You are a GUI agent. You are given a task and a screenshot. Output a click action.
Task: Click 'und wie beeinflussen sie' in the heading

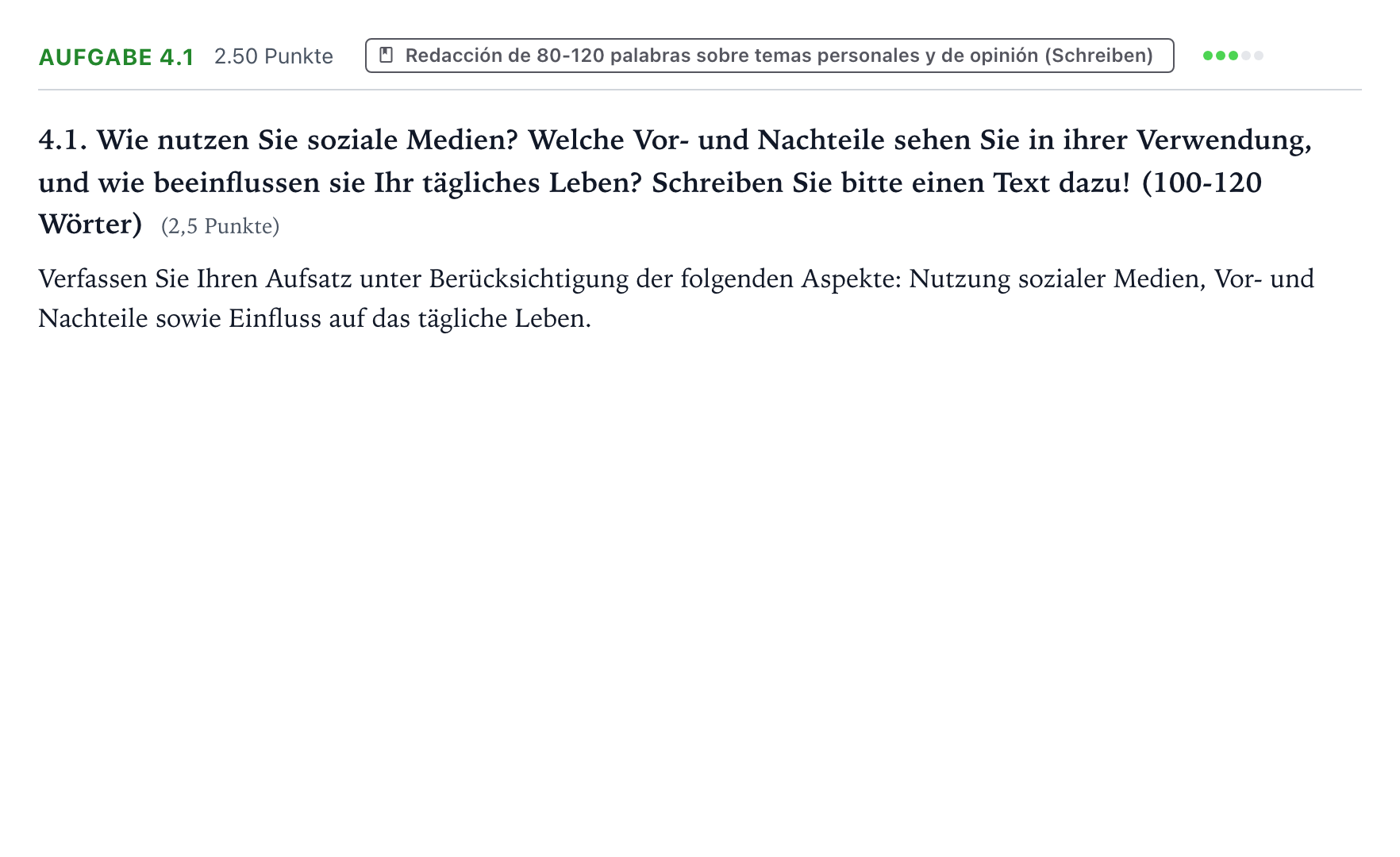(202, 183)
